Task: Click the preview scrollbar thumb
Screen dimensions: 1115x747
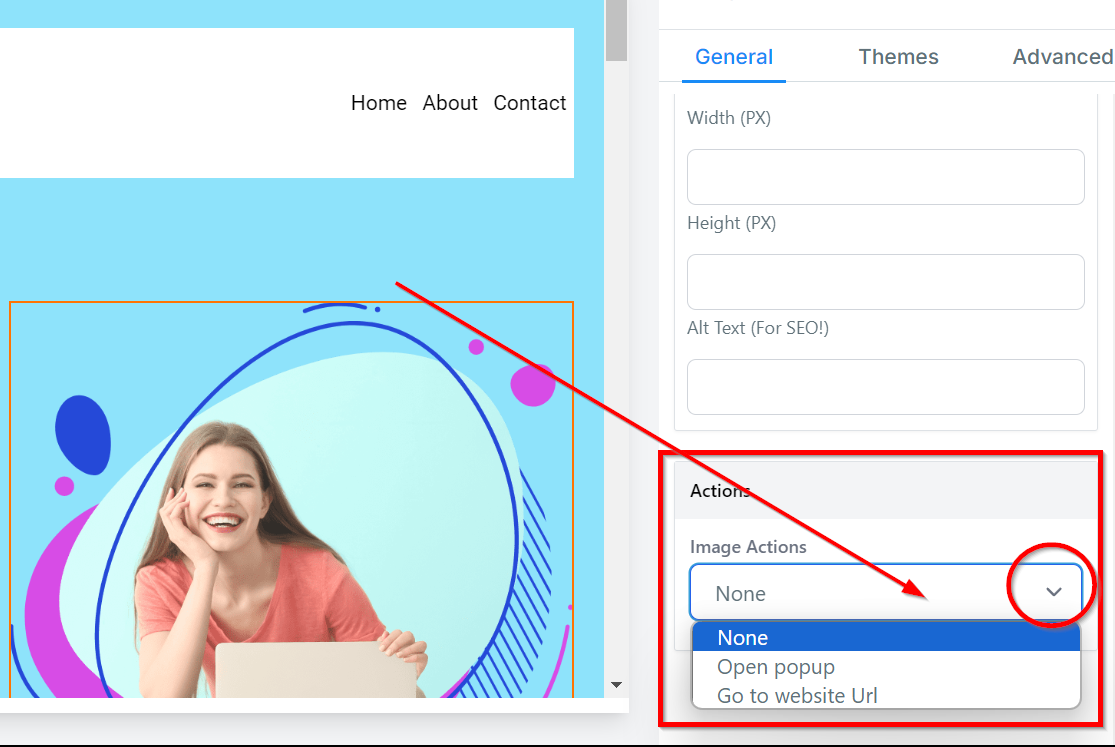Action: (x=616, y=31)
